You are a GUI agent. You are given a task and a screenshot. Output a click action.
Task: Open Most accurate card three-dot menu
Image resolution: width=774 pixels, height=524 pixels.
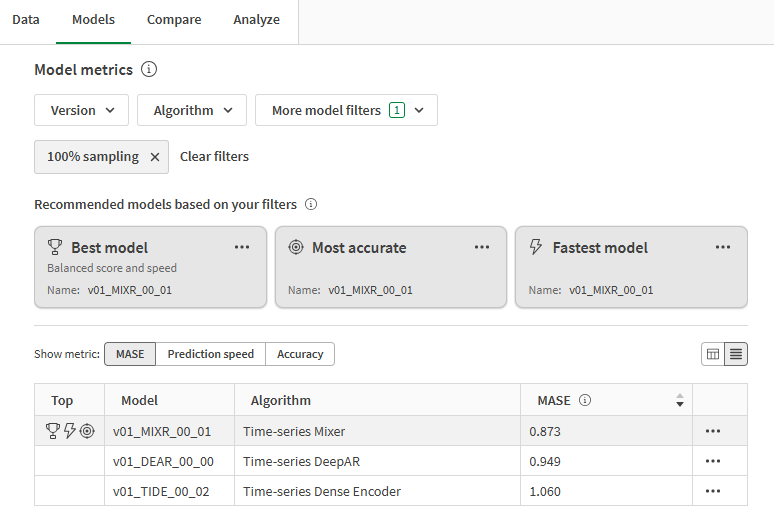pyautogui.click(x=482, y=247)
